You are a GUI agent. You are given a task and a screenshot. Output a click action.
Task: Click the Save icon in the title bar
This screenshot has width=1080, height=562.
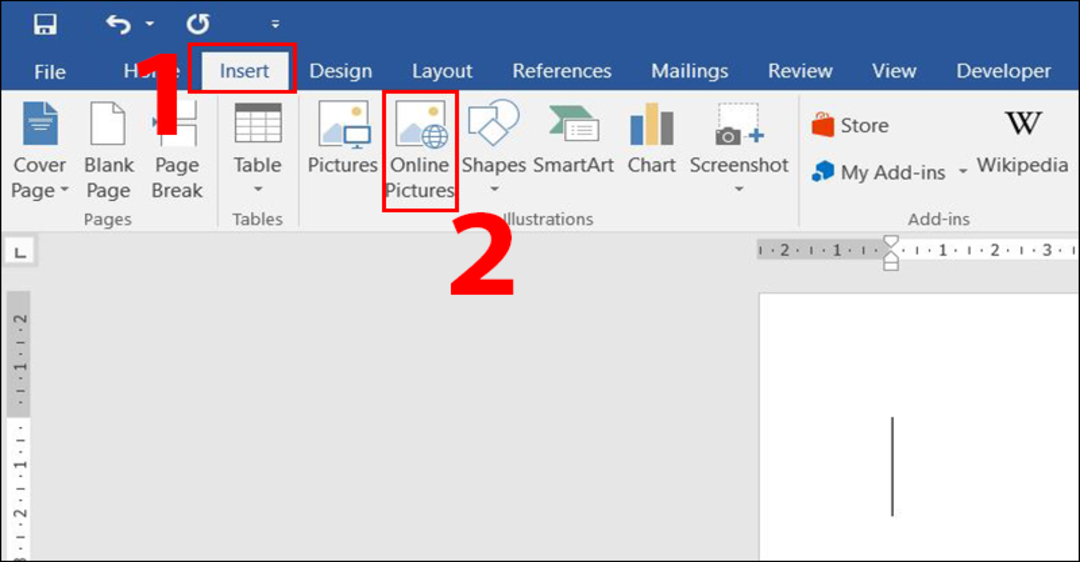click(45, 23)
